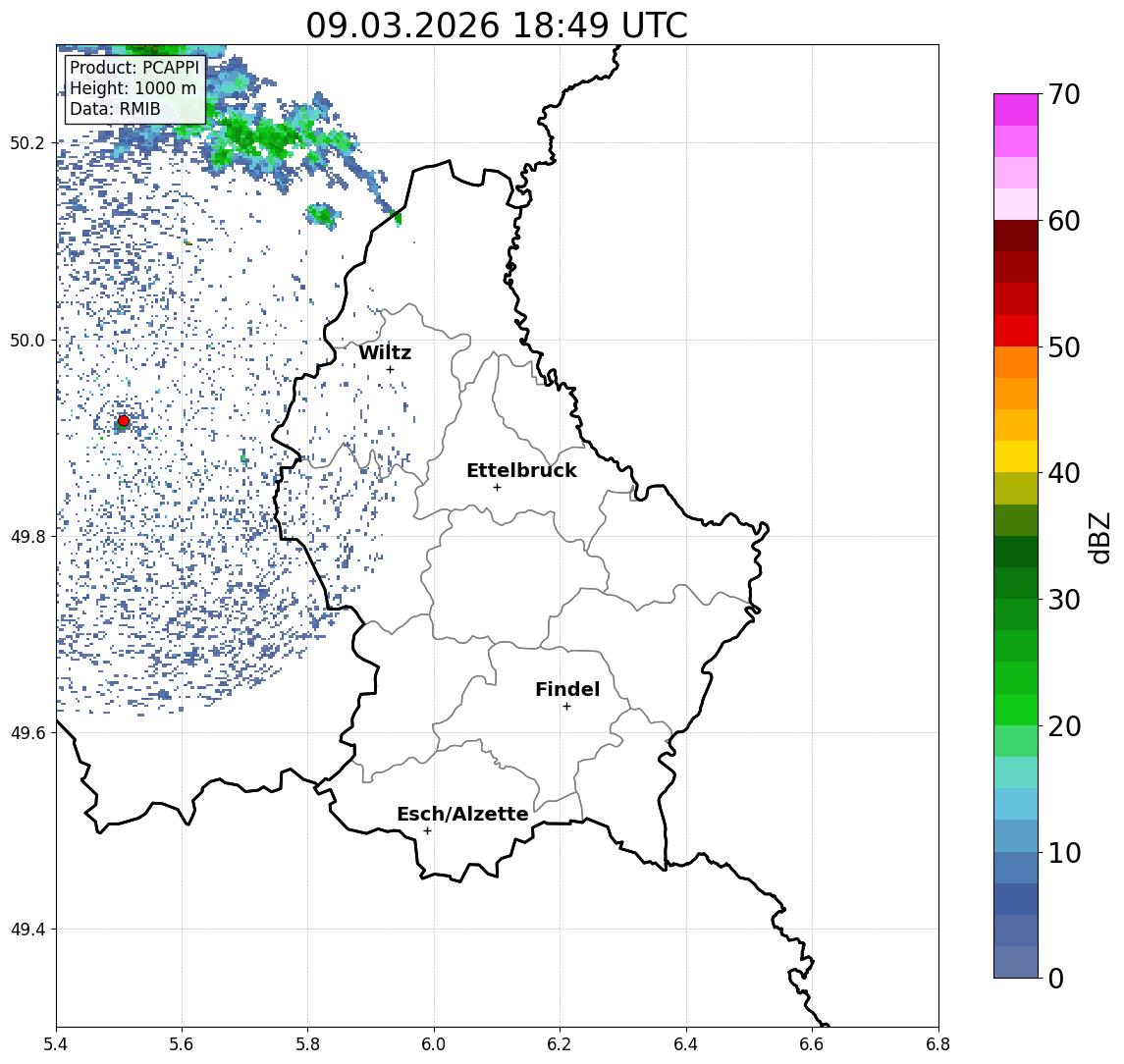Click the colorbar tick label 40

point(1064,473)
